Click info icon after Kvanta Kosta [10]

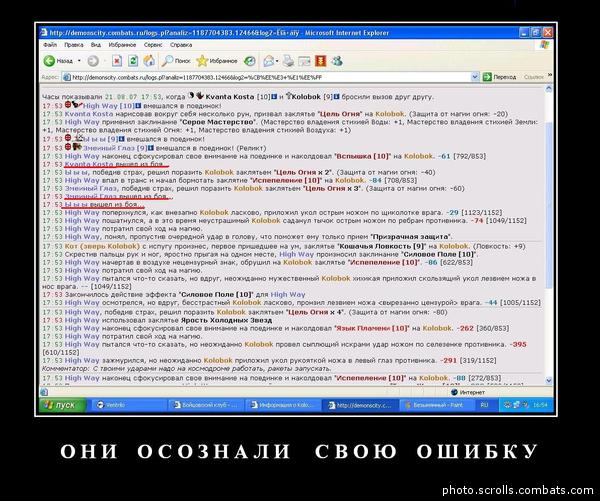(x=274, y=97)
